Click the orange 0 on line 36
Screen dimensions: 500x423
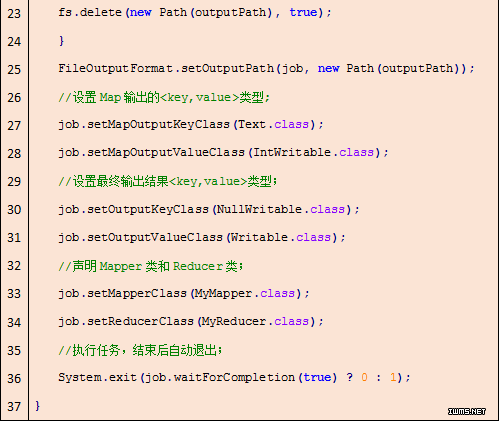pos(364,377)
